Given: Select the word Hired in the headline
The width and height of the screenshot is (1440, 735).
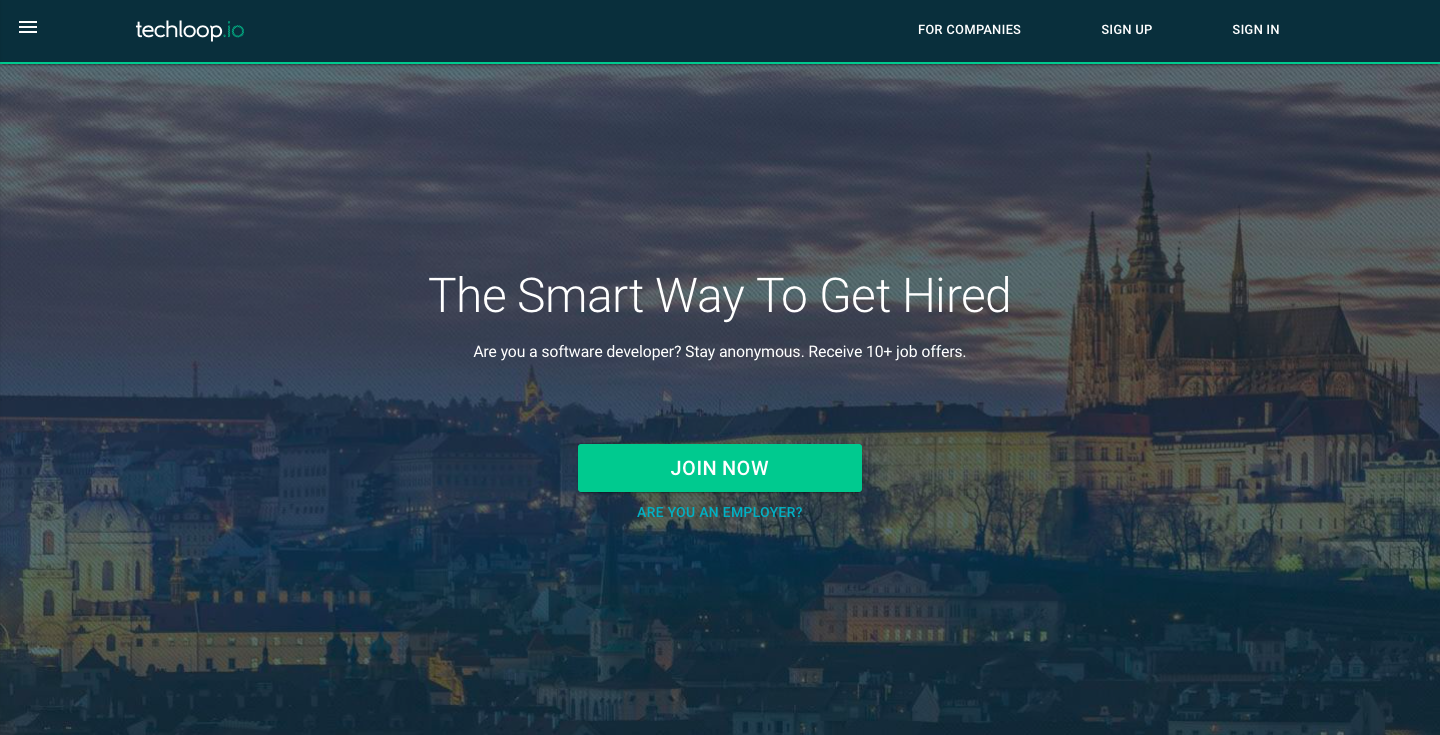Looking at the screenshot, I should pyautogui.click(x=956, y=296).
